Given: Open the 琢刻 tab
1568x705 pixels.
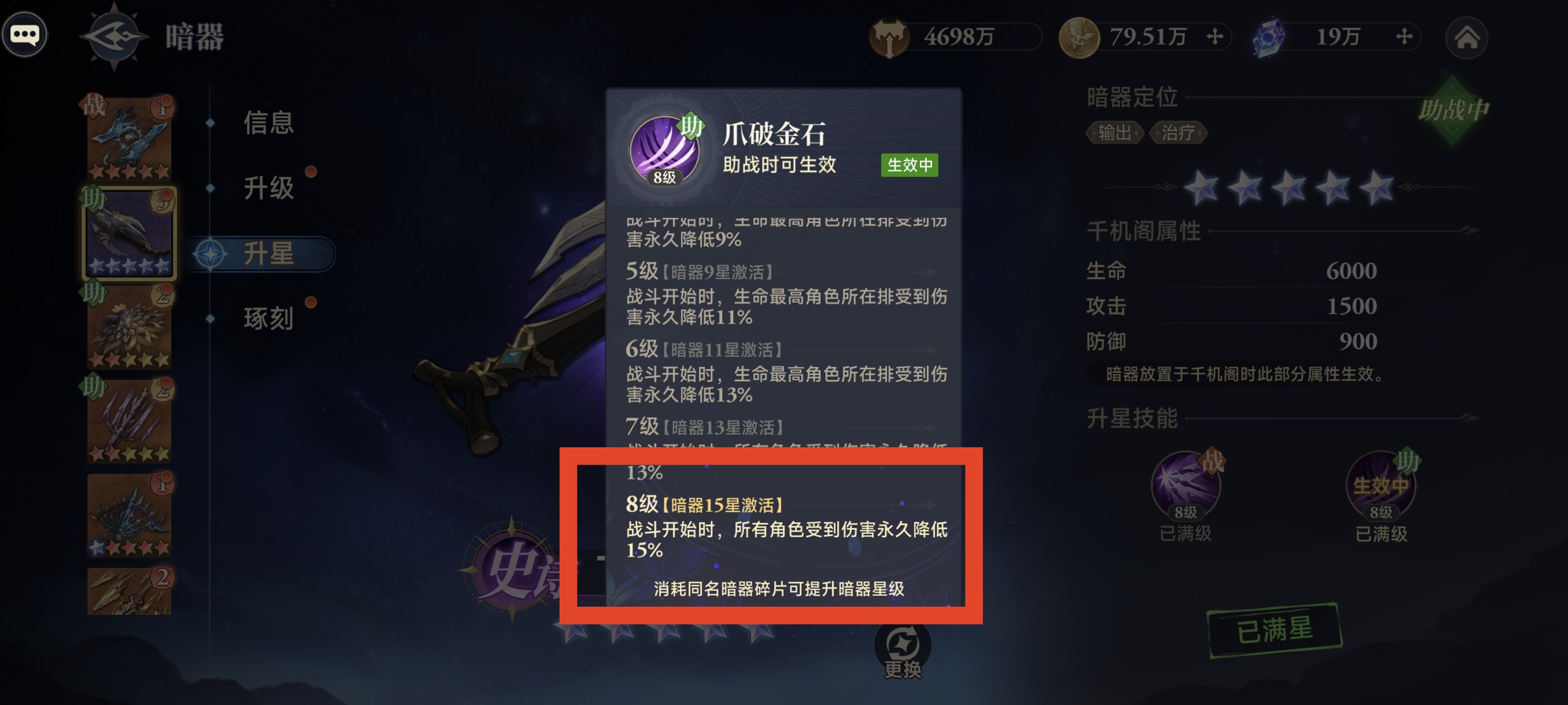Looking at the screenshot, I should [x=268, y=319].
